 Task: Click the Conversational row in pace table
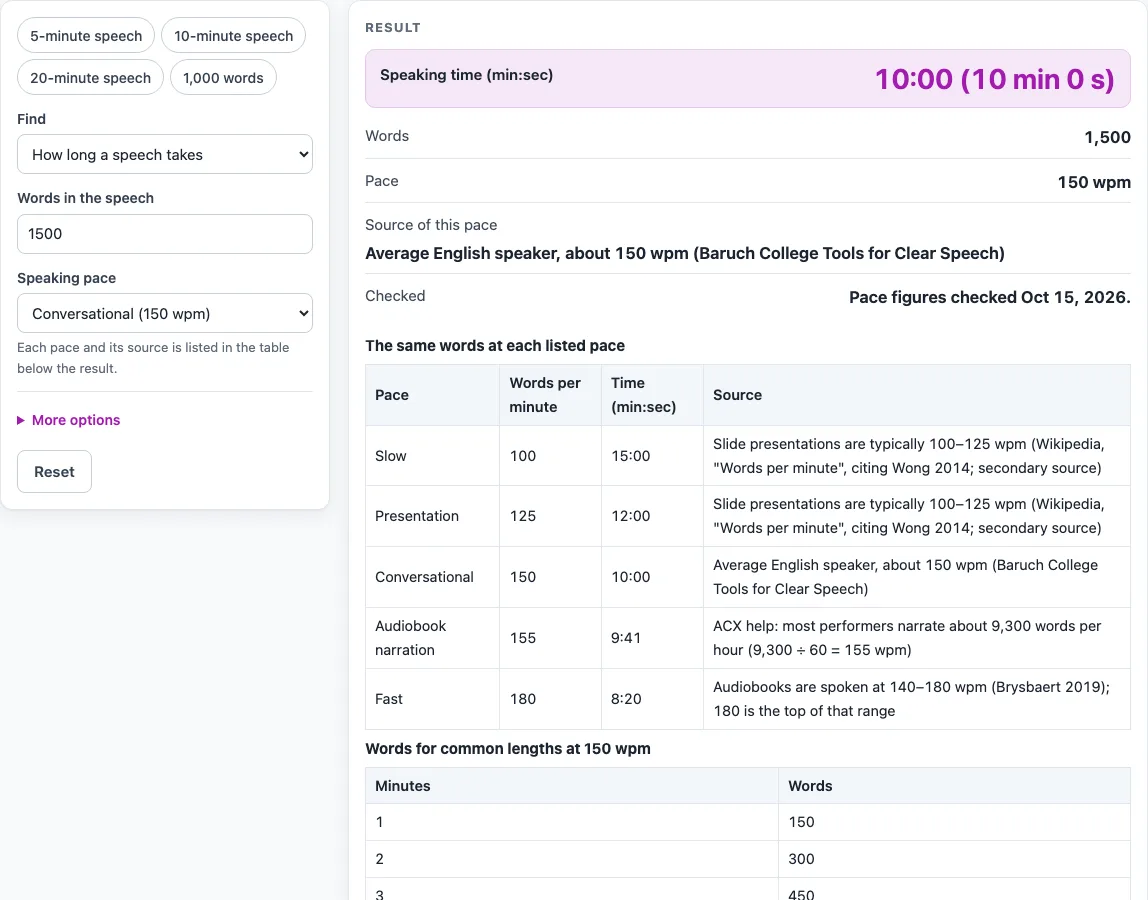tap(748, 577)
